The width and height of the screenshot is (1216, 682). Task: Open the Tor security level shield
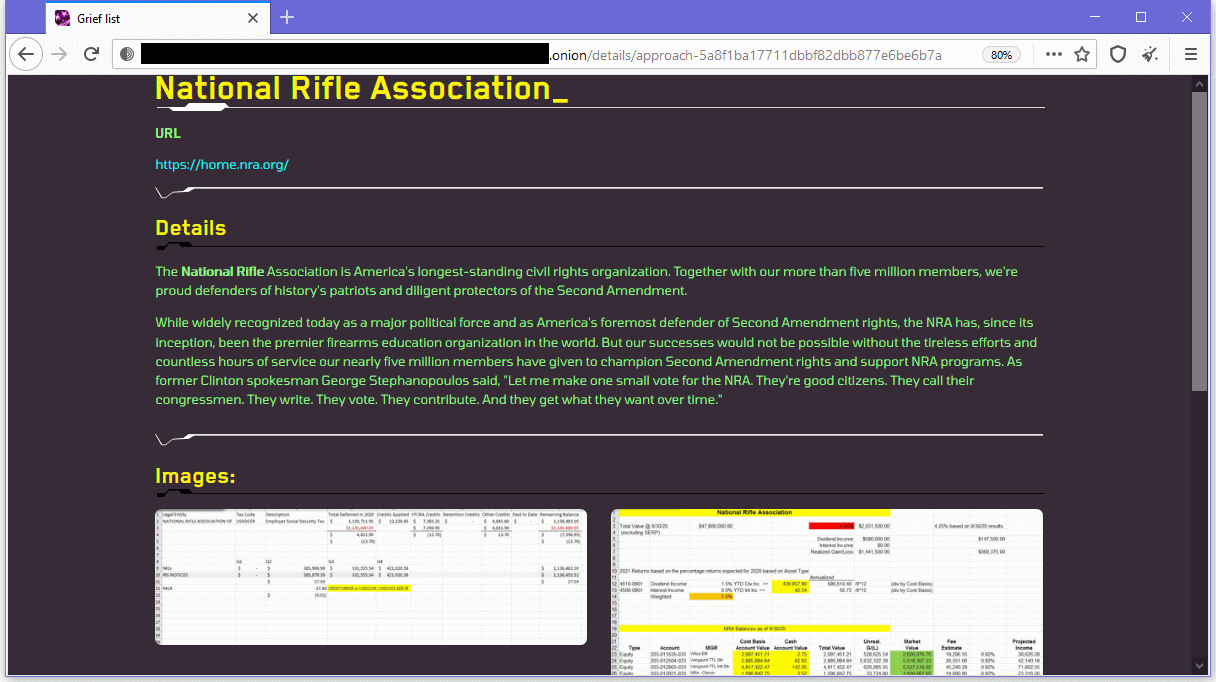(x=1118, y=54)
